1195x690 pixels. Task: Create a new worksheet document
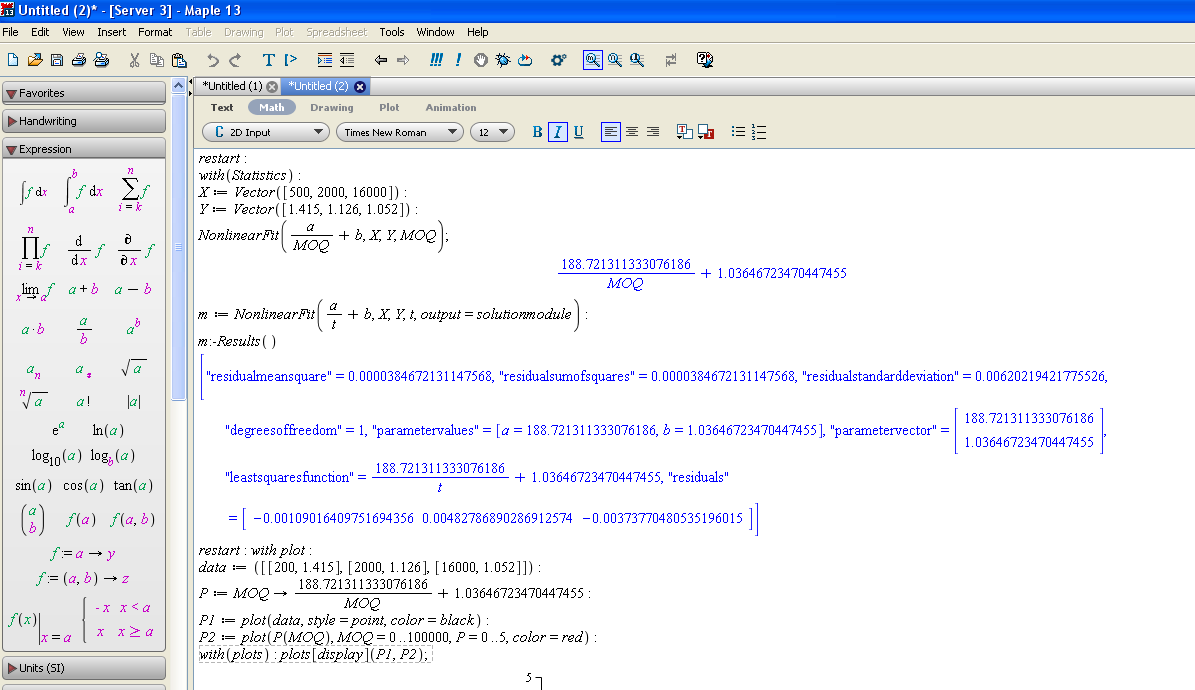pos(13,60)
